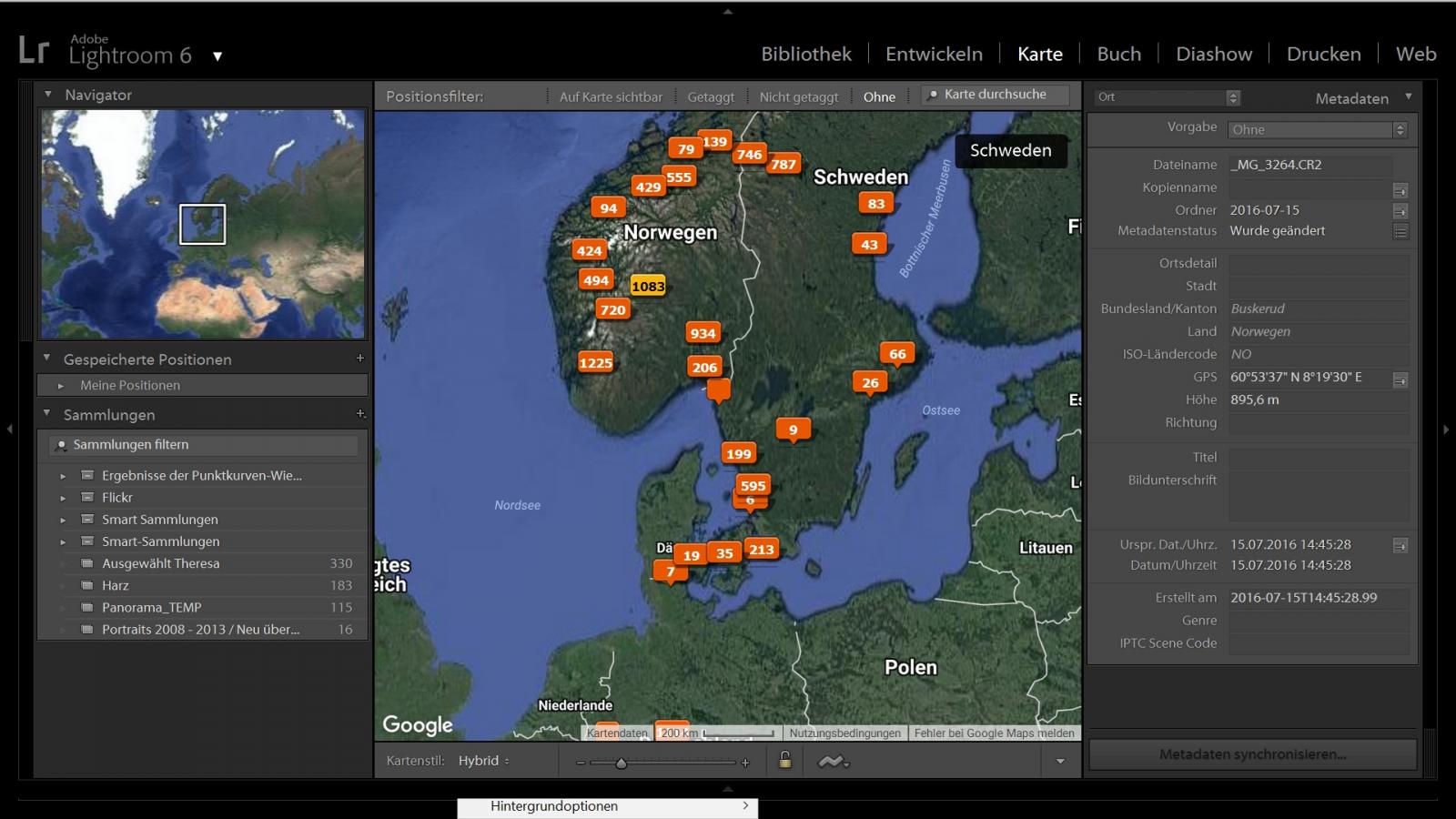
Task: Click the 26 map marker
Action: 870,382
